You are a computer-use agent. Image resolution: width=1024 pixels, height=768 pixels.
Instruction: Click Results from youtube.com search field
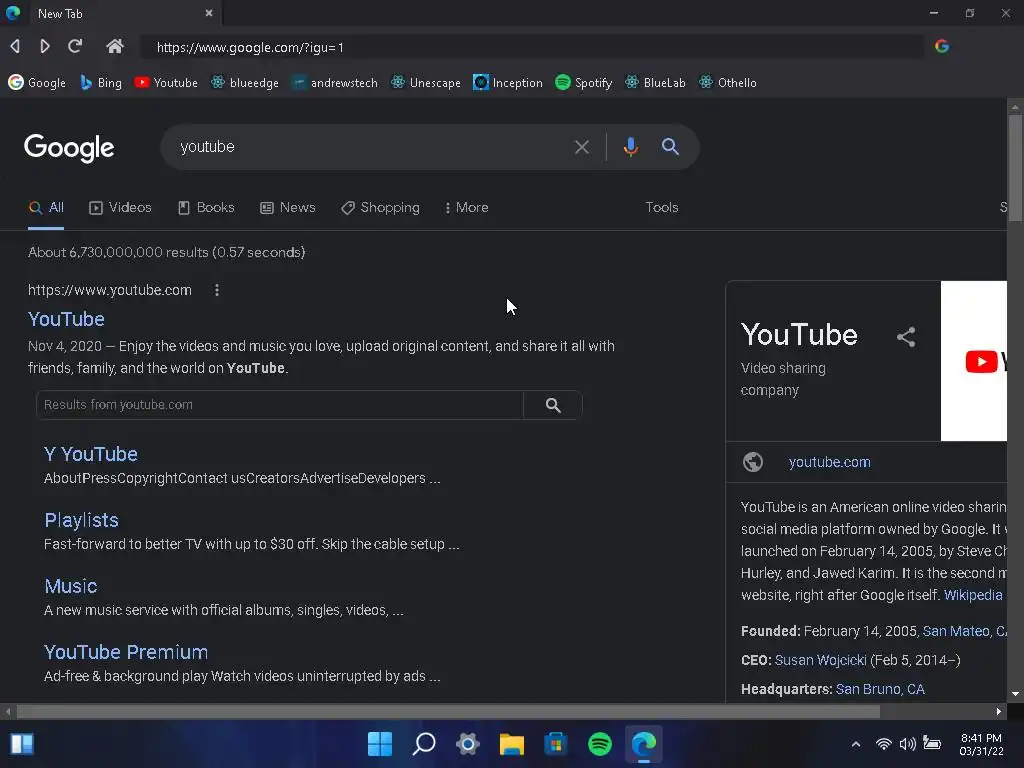tap(280, 405)
